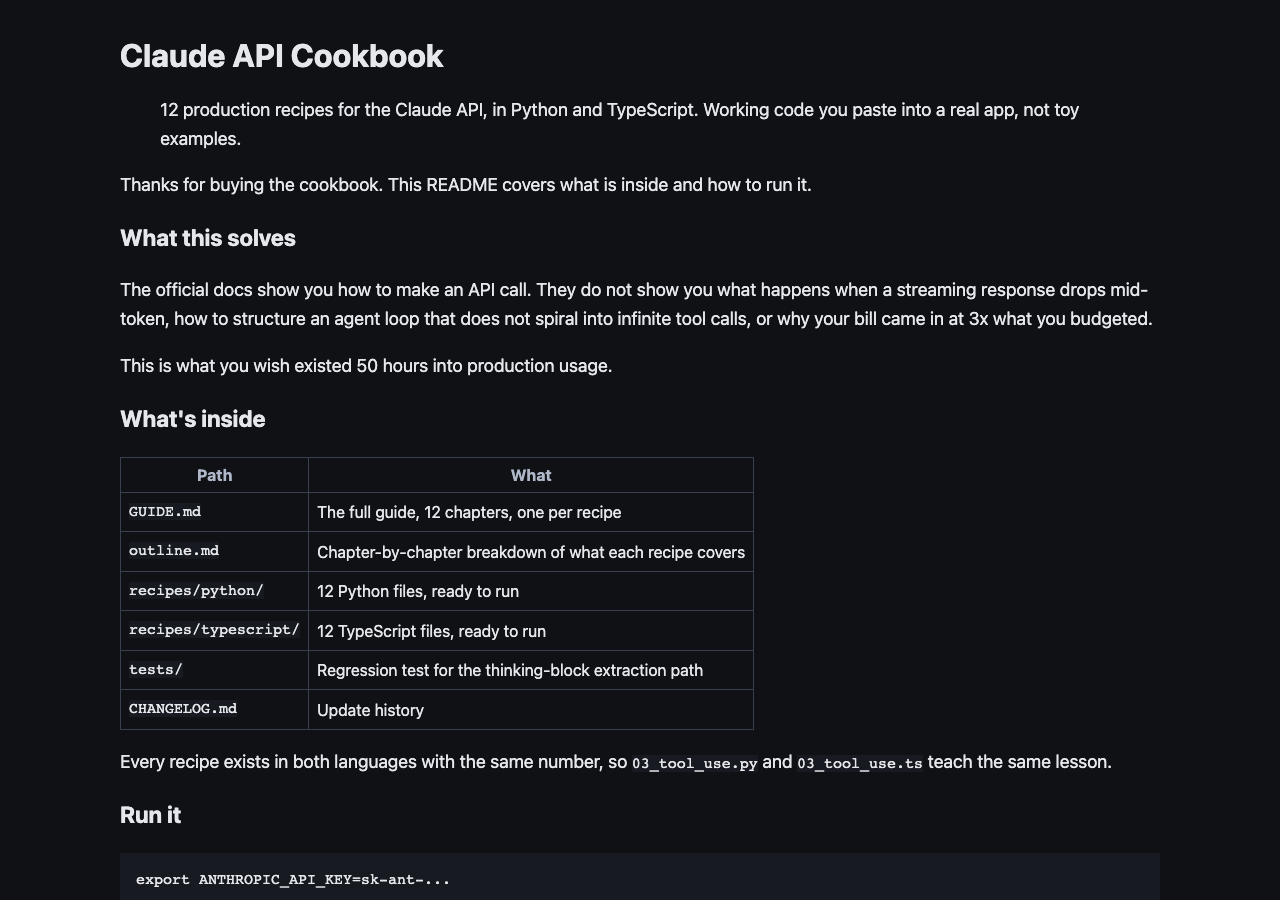The height and width of the screenshot is (900, 1280).
Task: Click the 'Run it' heading
Action: tap(150, 815)
